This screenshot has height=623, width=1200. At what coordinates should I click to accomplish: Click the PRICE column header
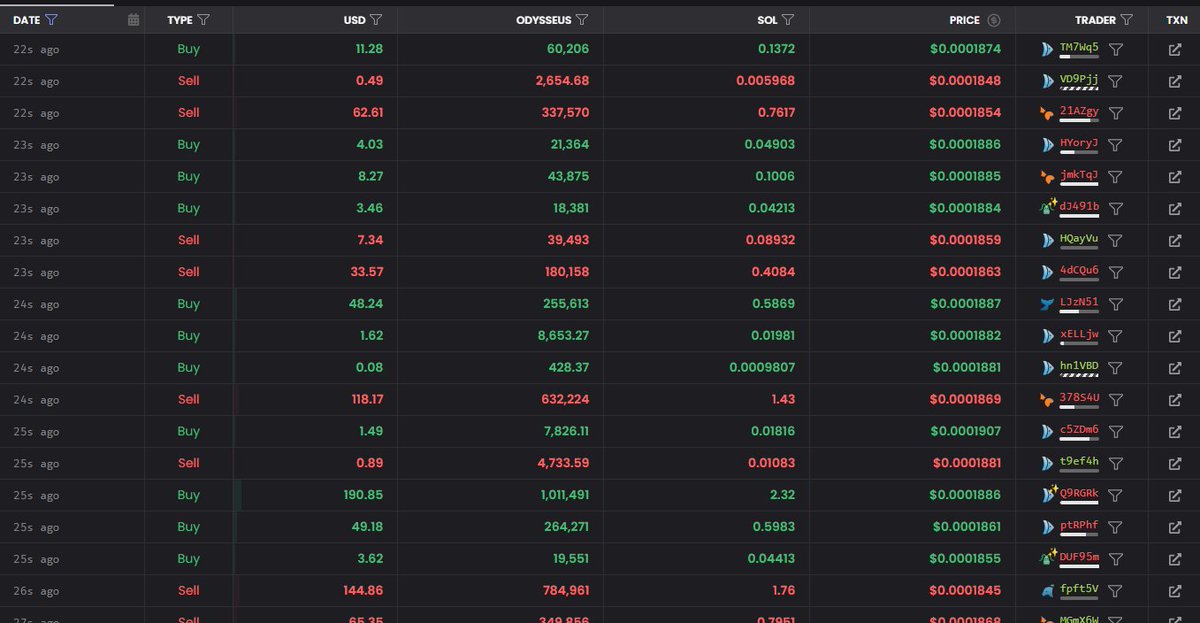(x=965, y=20)
